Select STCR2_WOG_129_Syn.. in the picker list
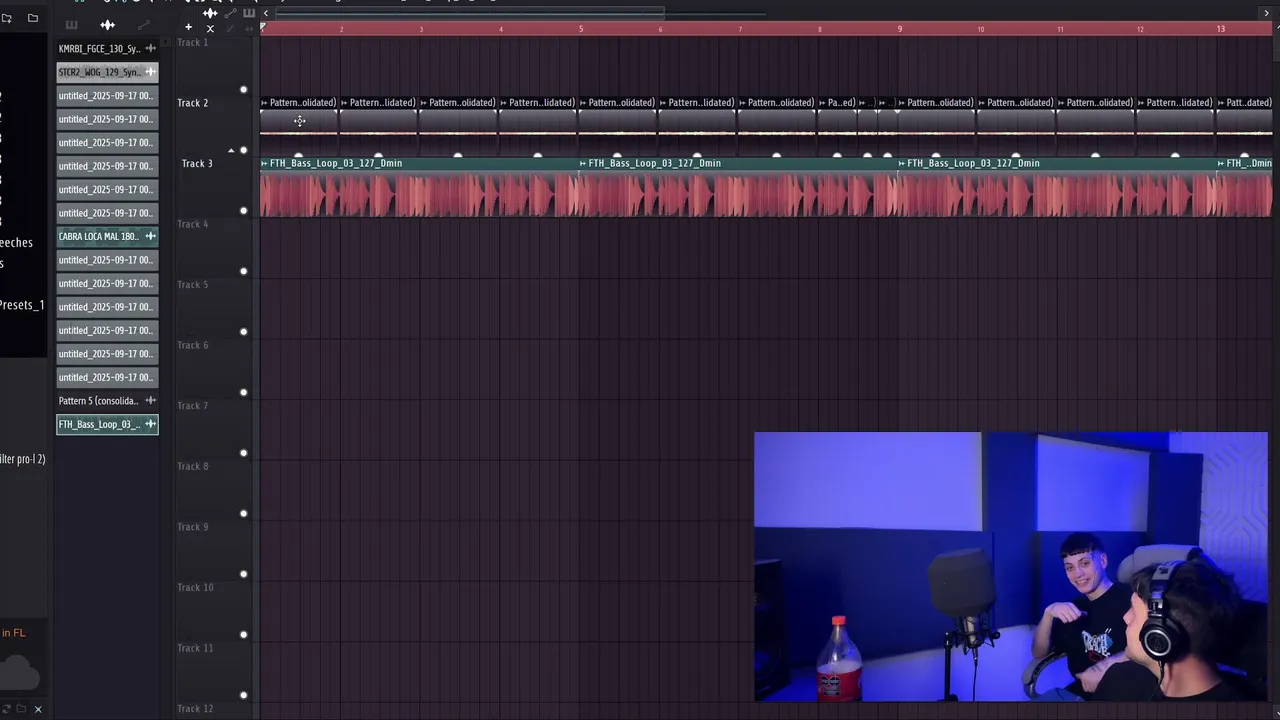 [x=107, y=72]
